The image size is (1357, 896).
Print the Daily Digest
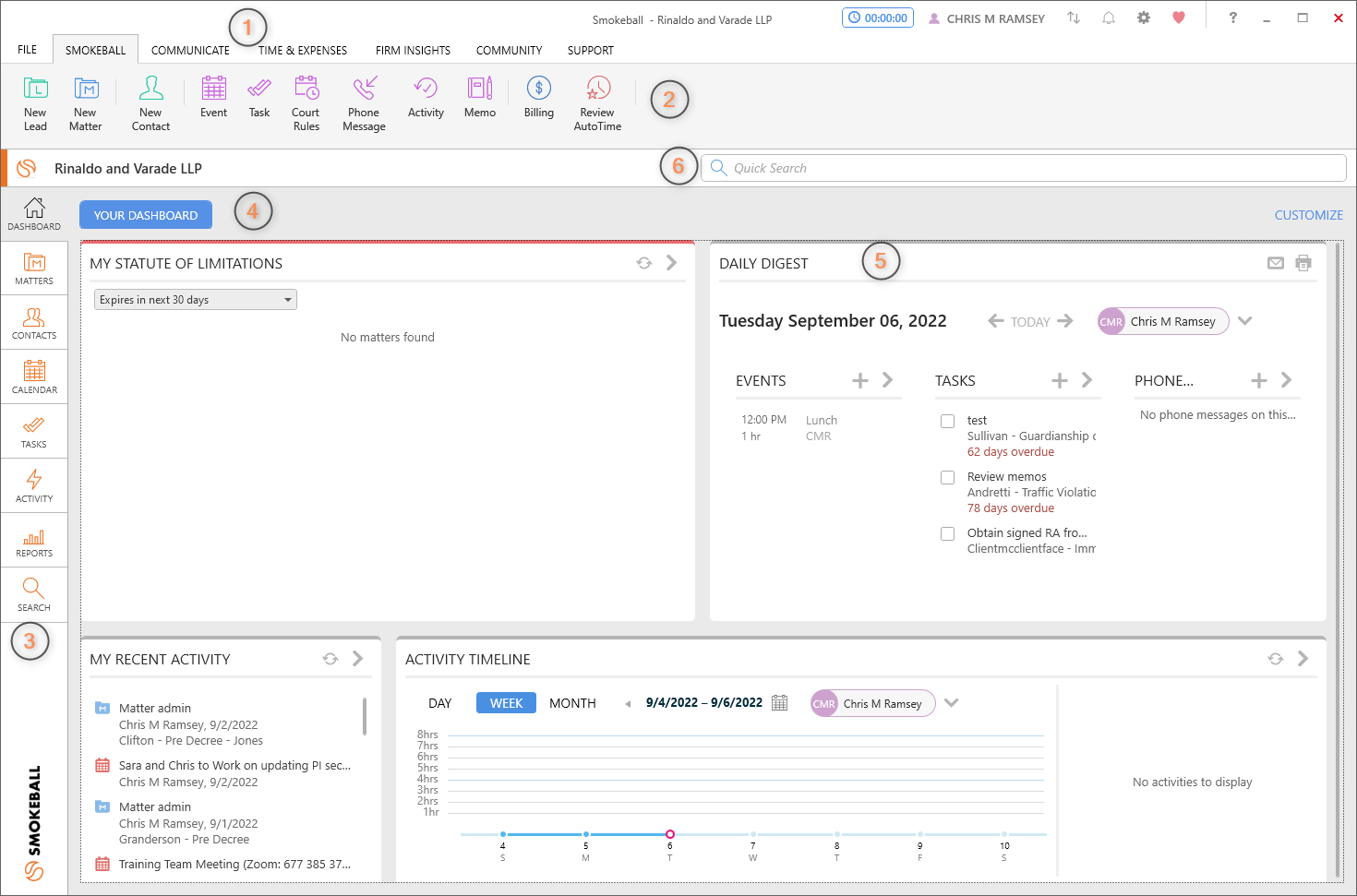pyautogui.click(x=1303, y=263)
